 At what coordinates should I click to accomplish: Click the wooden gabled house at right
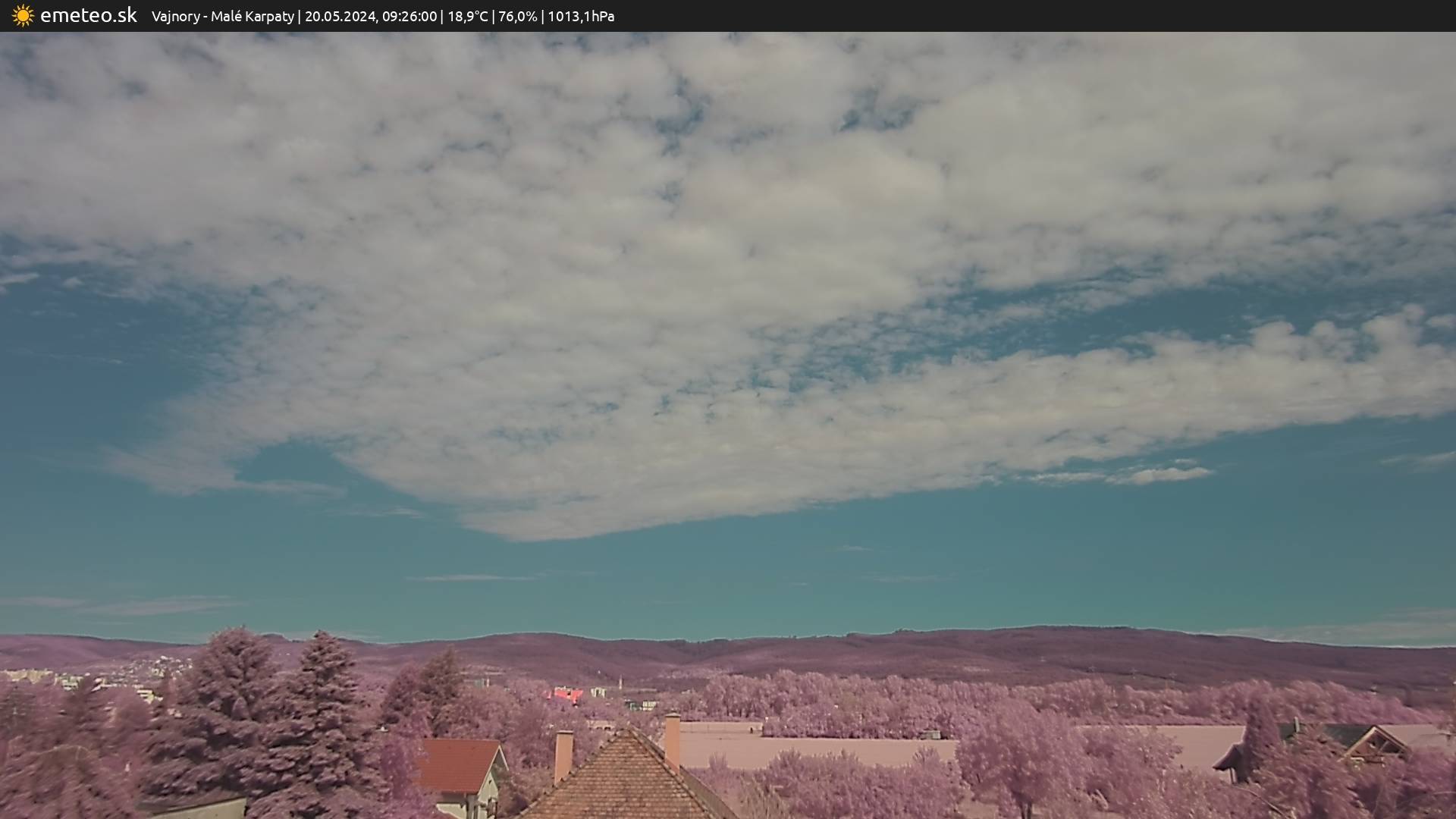pyautogui.click(x=1373, y=743)
